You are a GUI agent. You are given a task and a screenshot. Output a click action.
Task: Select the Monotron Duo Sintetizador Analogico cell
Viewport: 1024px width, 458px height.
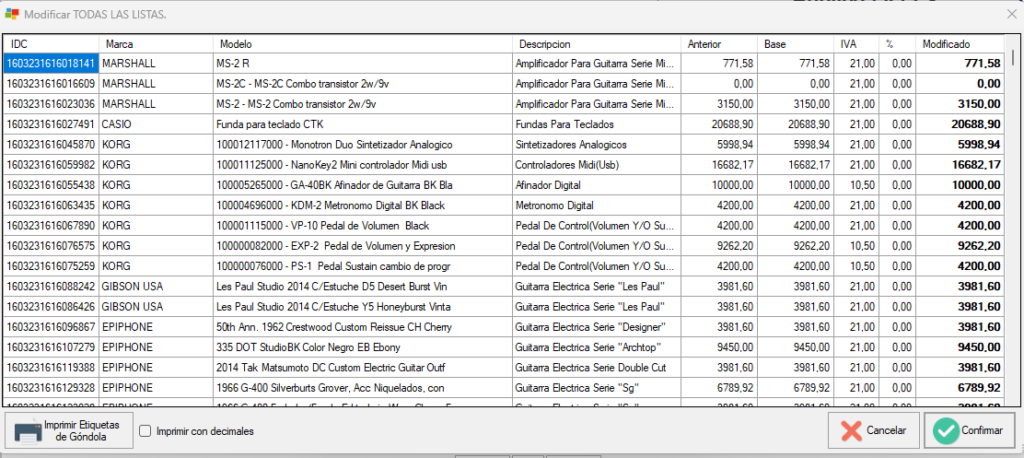[x=362, y=144]
